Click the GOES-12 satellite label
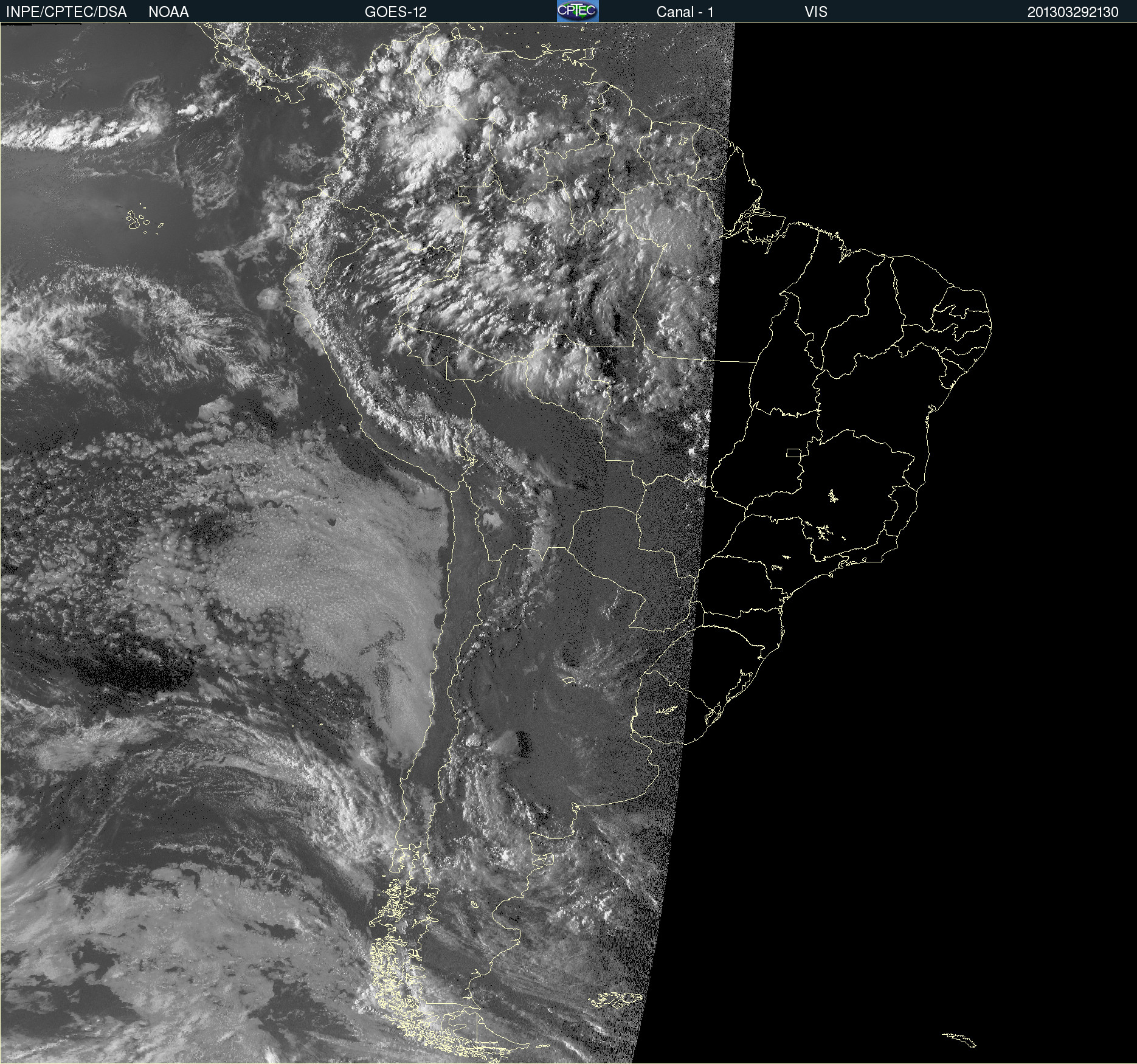Viewport: 1137px width, 1064px height. coord(396,12)
